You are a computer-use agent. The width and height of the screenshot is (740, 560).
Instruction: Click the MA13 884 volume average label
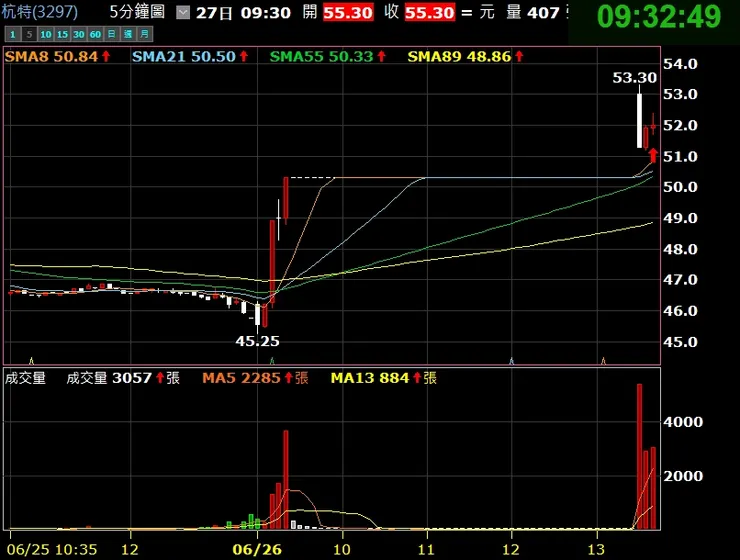pos(383,378)
